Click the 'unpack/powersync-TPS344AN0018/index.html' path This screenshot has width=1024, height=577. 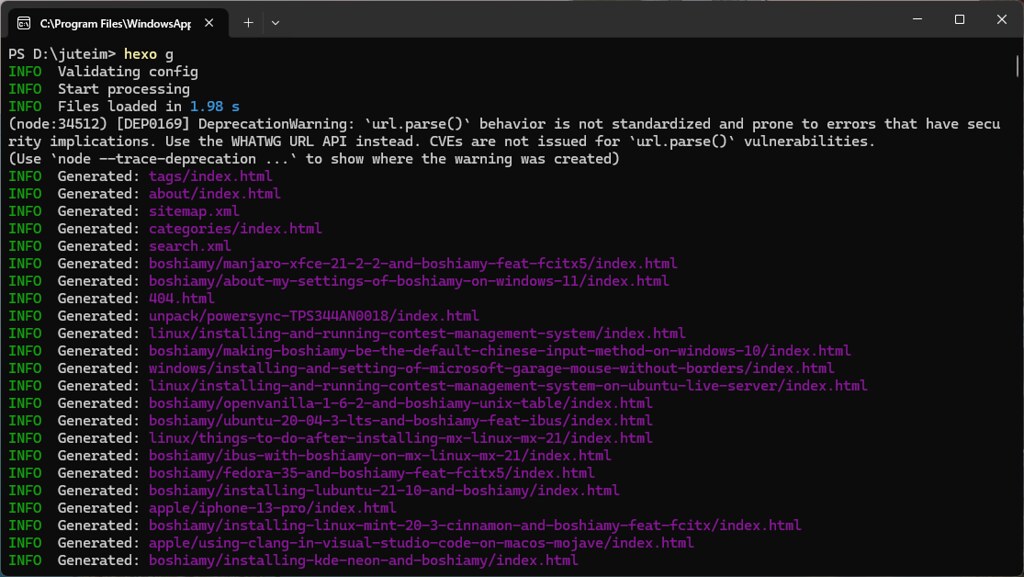(313, 316)
